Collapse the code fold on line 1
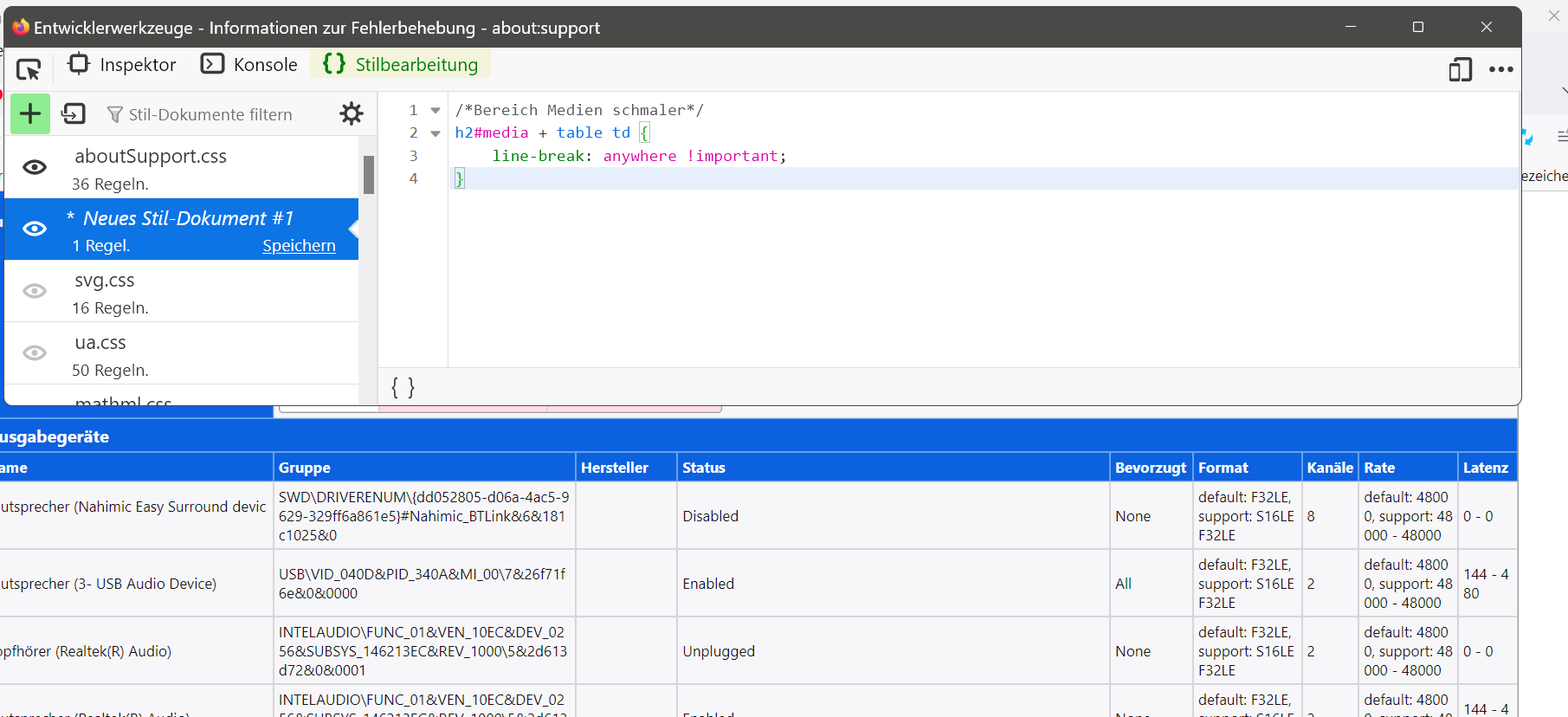This screenshot has height=717, width=1568. pyautogui.click(x=436, y=111)
